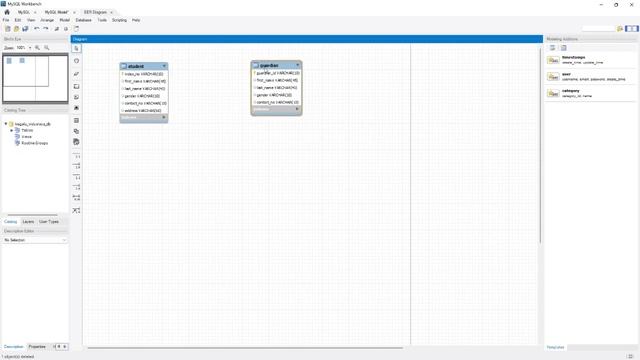Insert the timestamps table template
The height and width of the screenshot is (360, 640).
pos(591,60)
